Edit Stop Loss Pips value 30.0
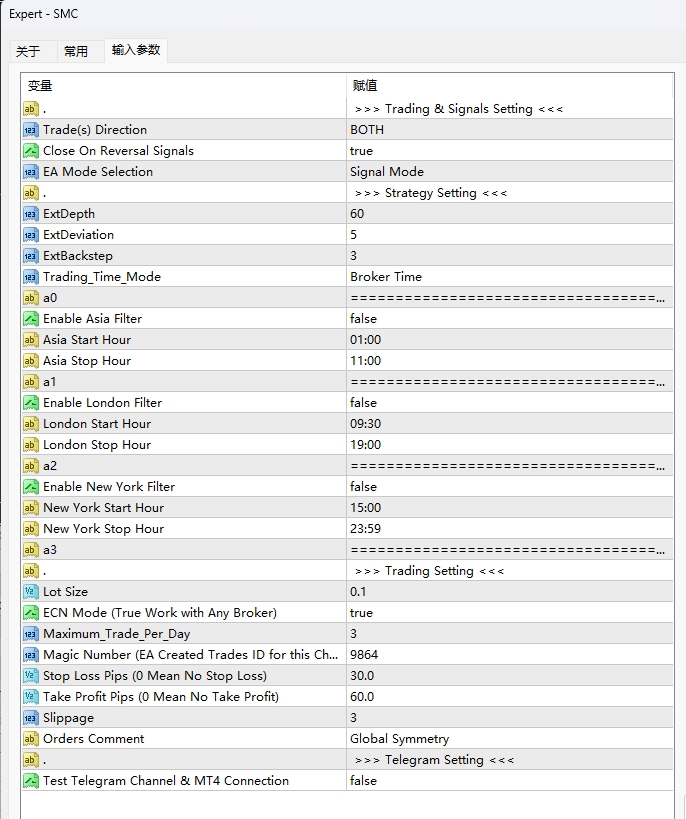 pyautogui.click(x=510, y=676)
